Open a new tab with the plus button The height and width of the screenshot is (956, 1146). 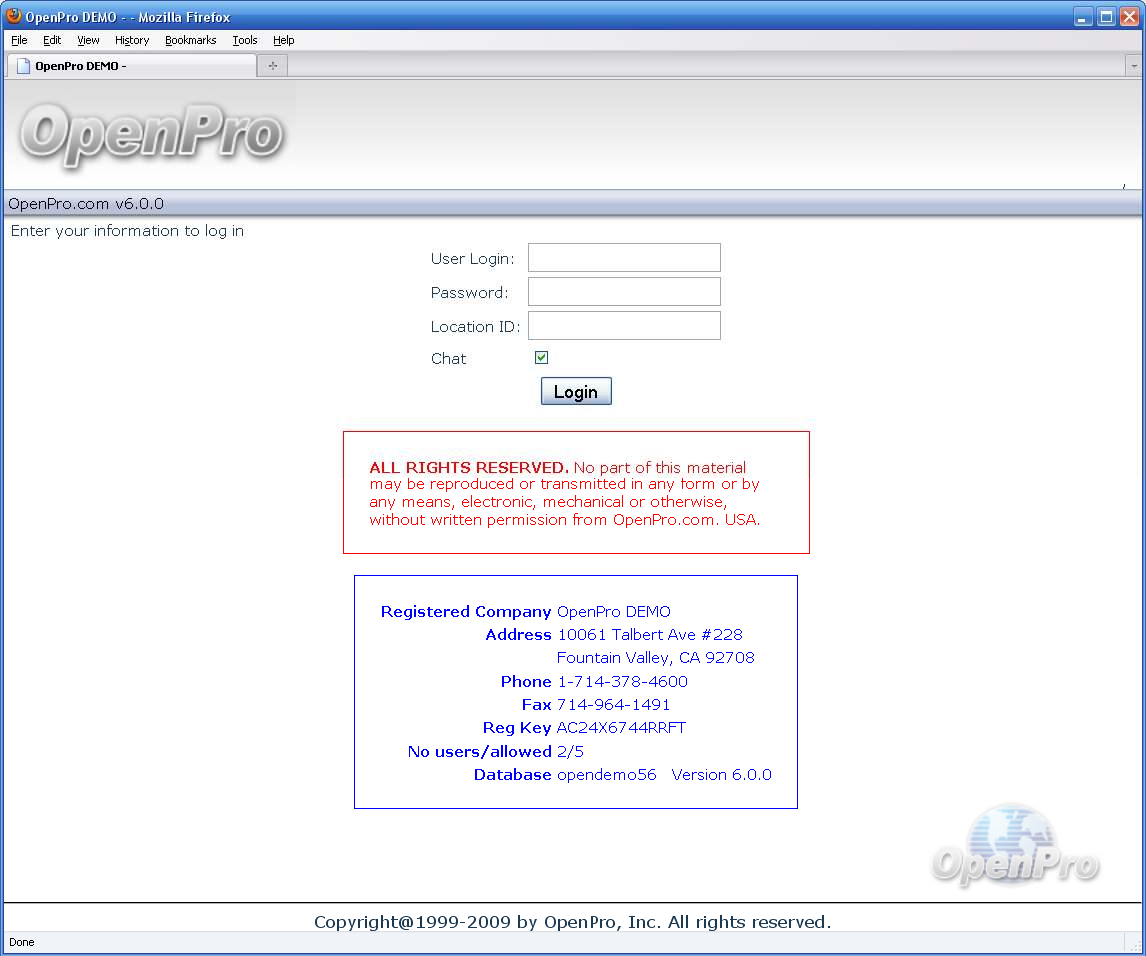[272, 66]
